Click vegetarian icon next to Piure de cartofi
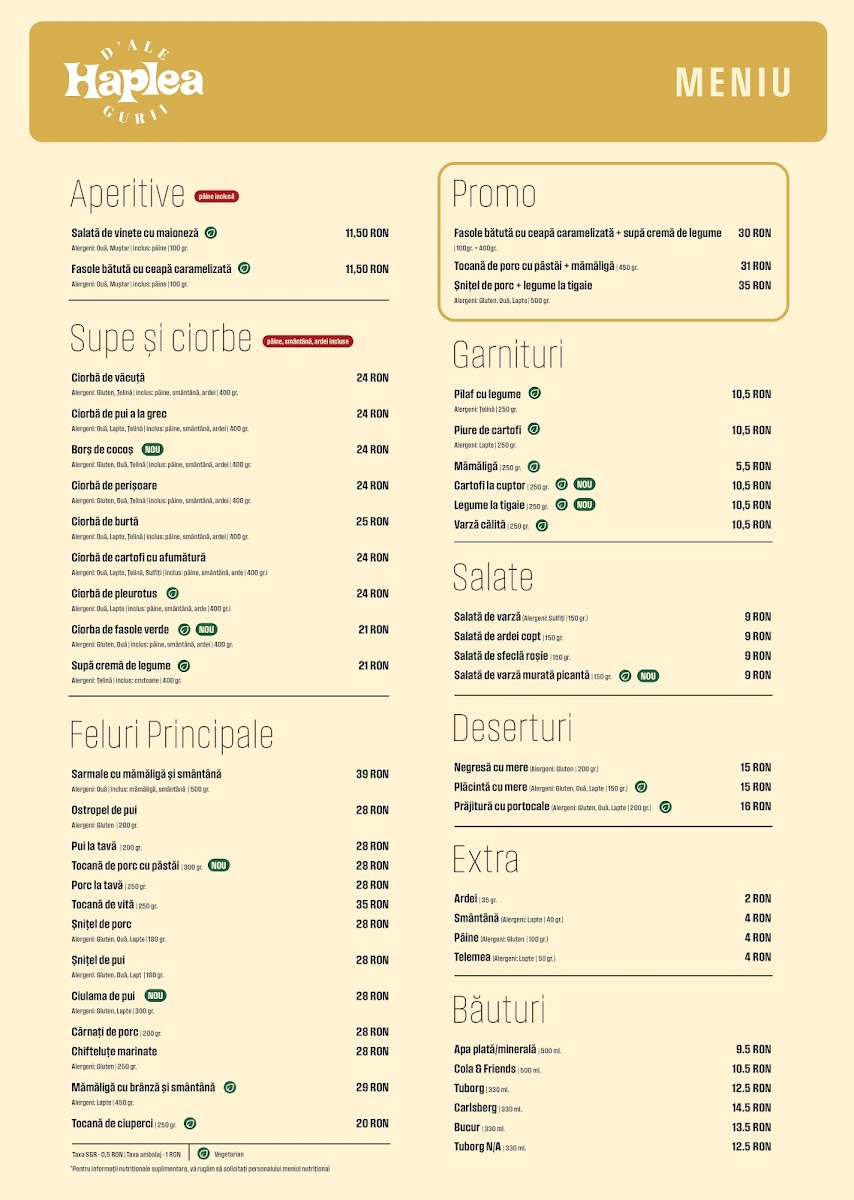The width and height of the screenshot is (854, 1200). coord(534,430)
